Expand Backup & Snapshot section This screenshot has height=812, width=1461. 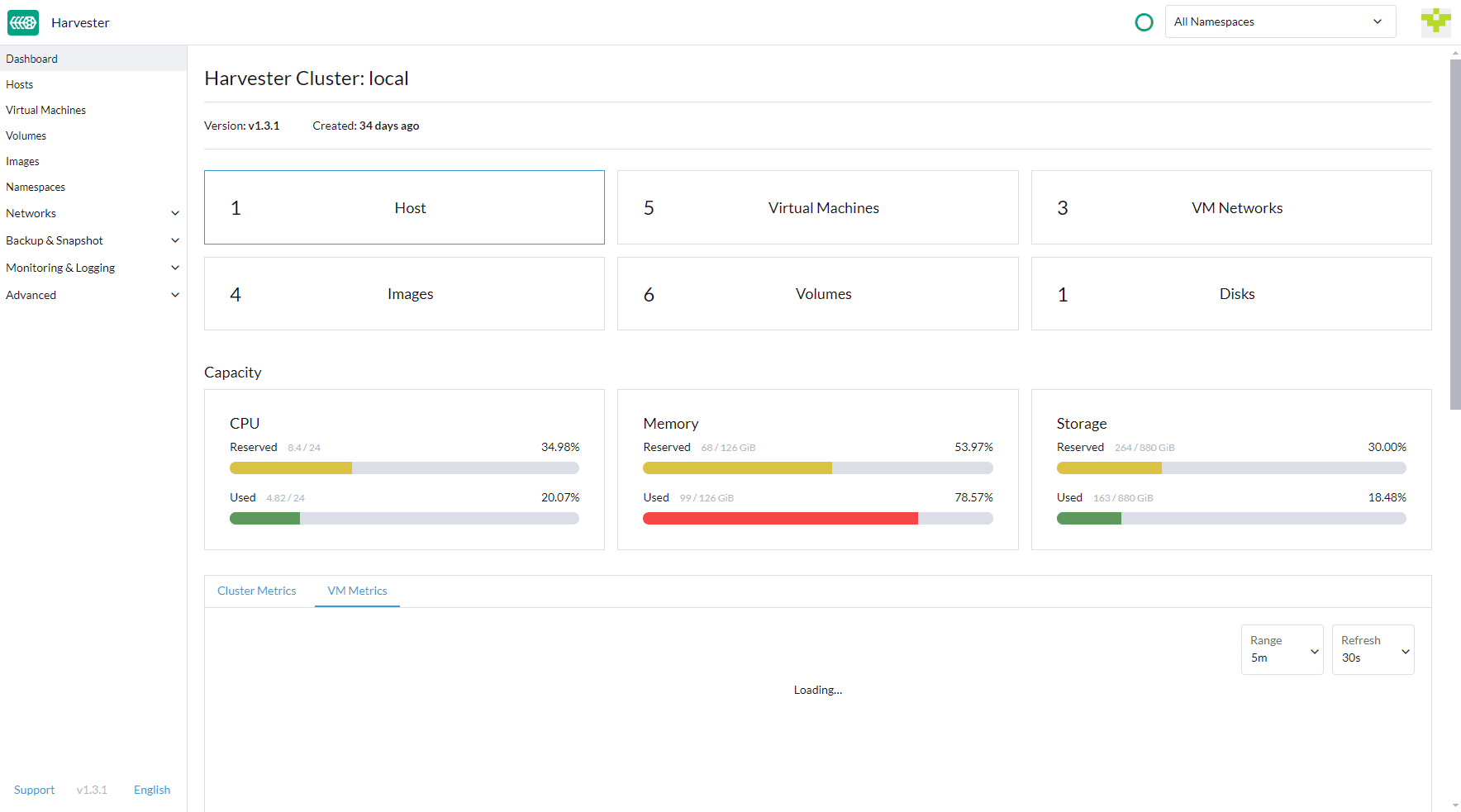click(x=93, y=240)
